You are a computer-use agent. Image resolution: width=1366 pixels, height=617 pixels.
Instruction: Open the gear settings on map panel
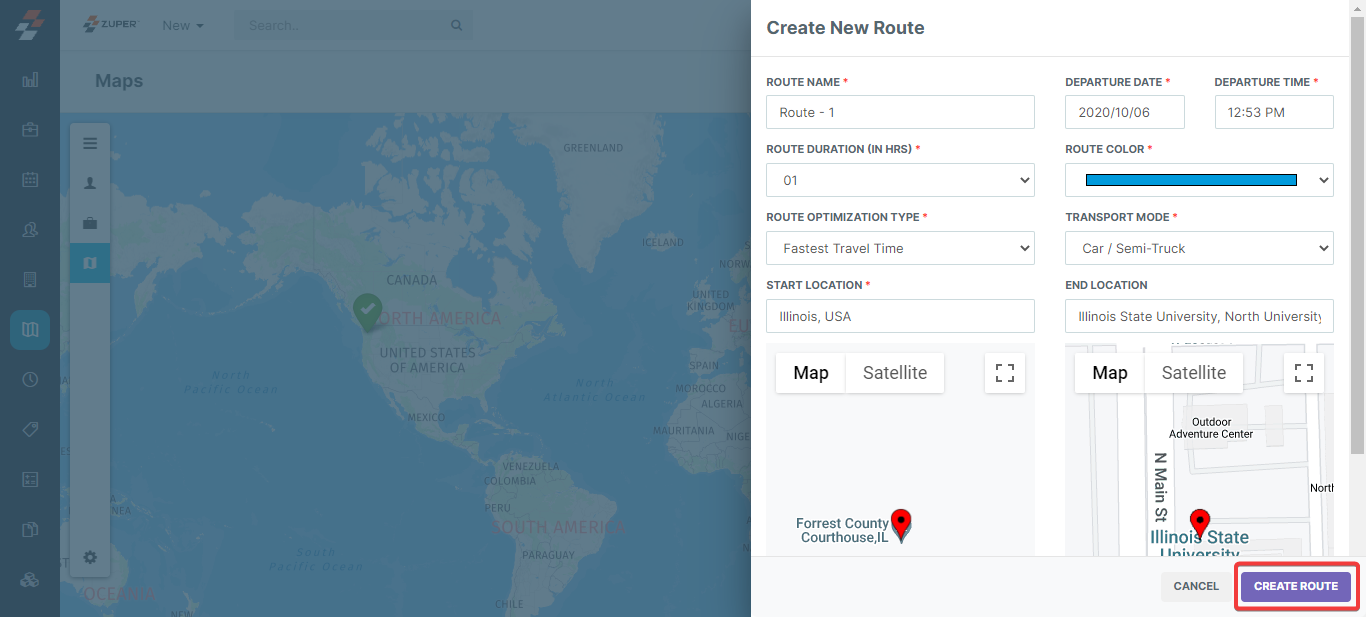click(90, 557)
